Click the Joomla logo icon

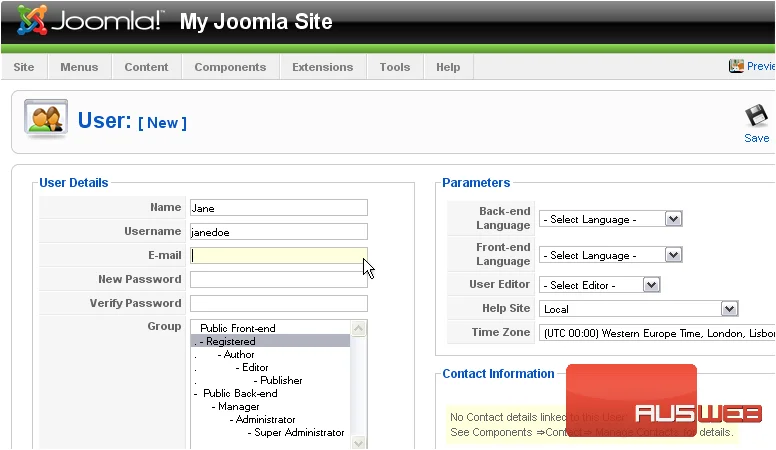click(32, 20)
